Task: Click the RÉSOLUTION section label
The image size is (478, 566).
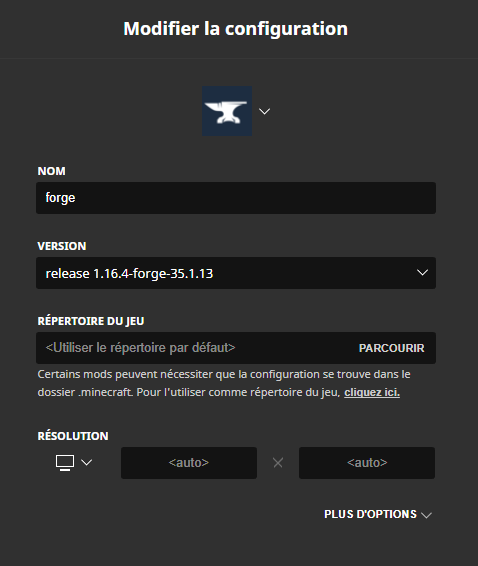Action: [x=73, y=436]
